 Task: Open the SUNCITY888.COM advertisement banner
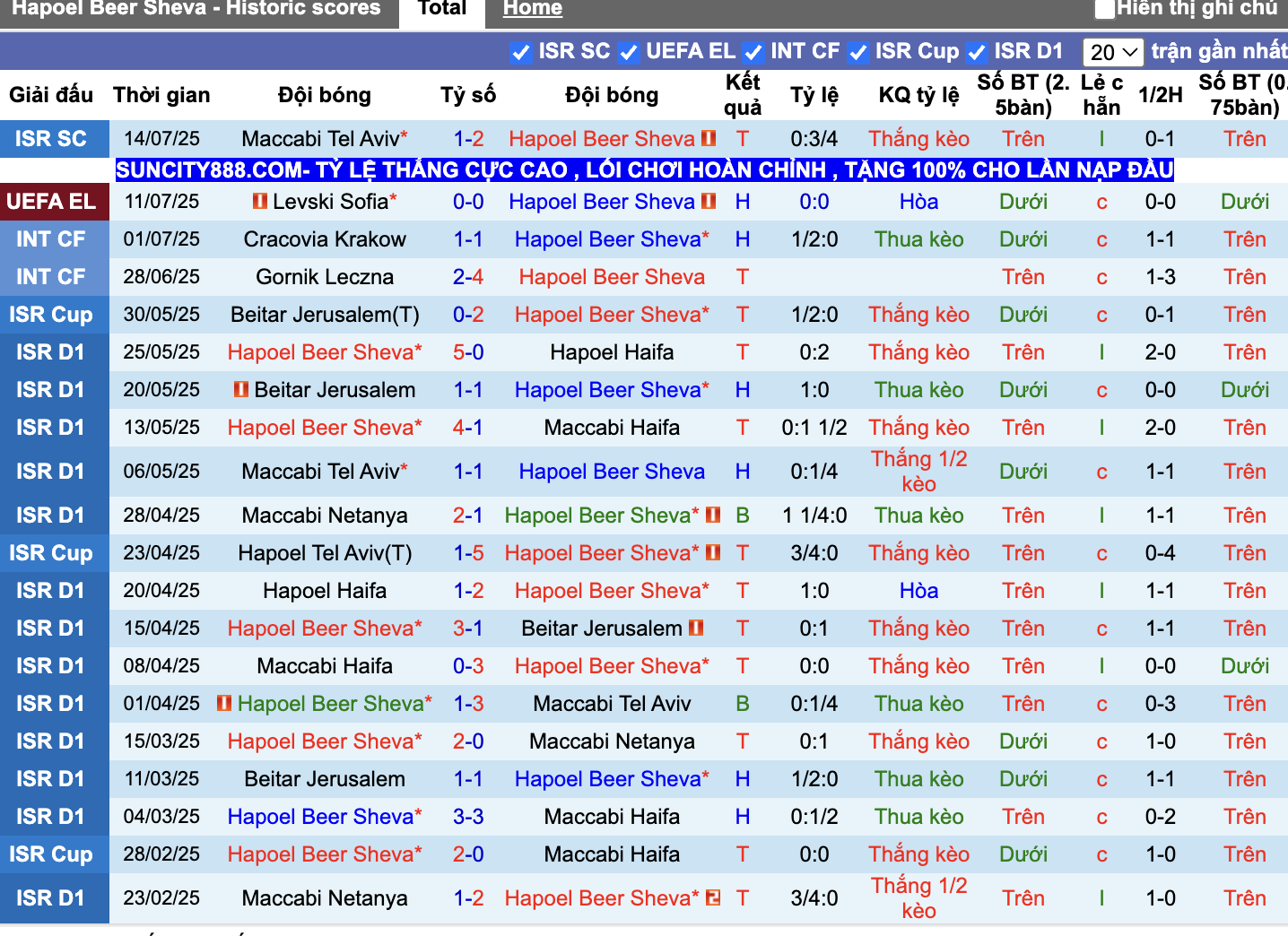[644, 170]
